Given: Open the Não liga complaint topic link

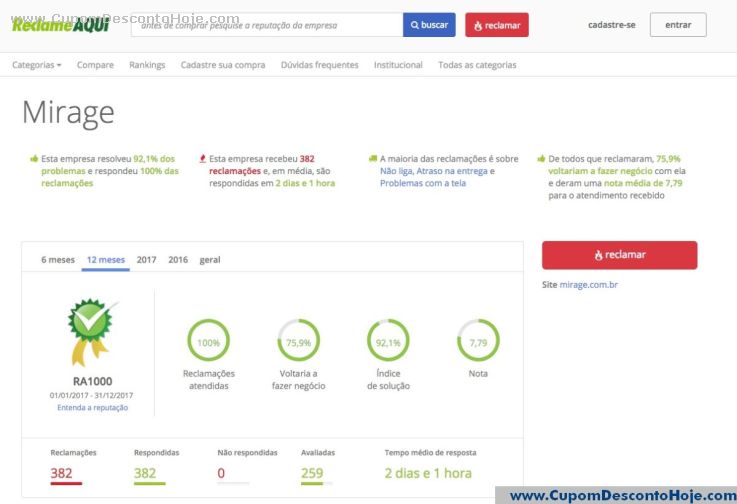Looking at the screenshot, I should 397,171.
